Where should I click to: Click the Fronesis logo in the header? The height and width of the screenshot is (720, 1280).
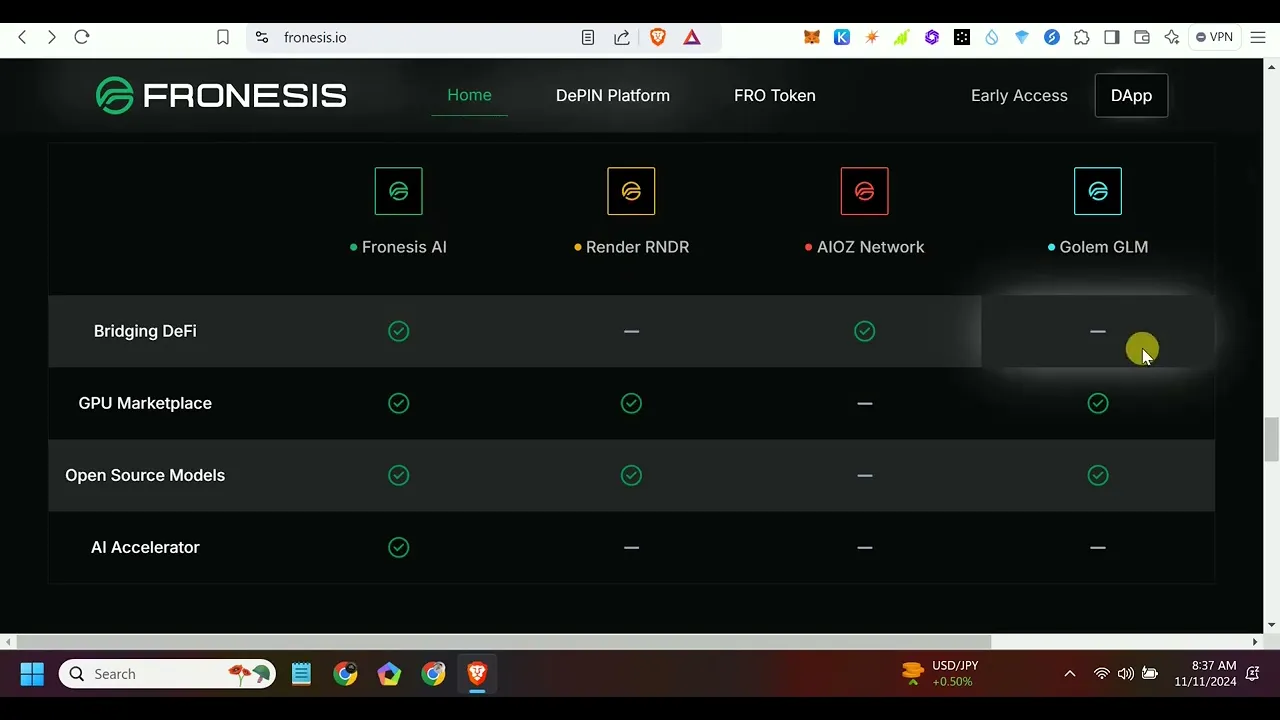221,96
